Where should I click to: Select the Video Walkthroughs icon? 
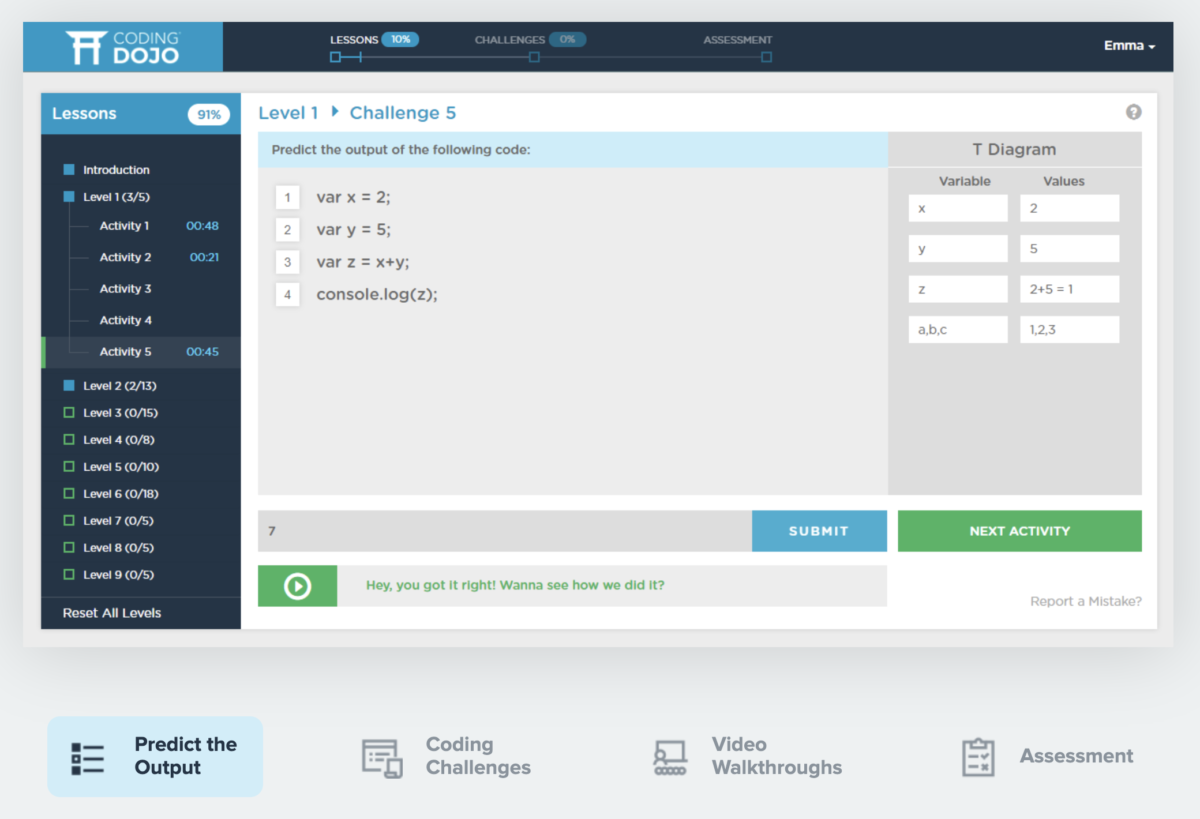(668, 757)
